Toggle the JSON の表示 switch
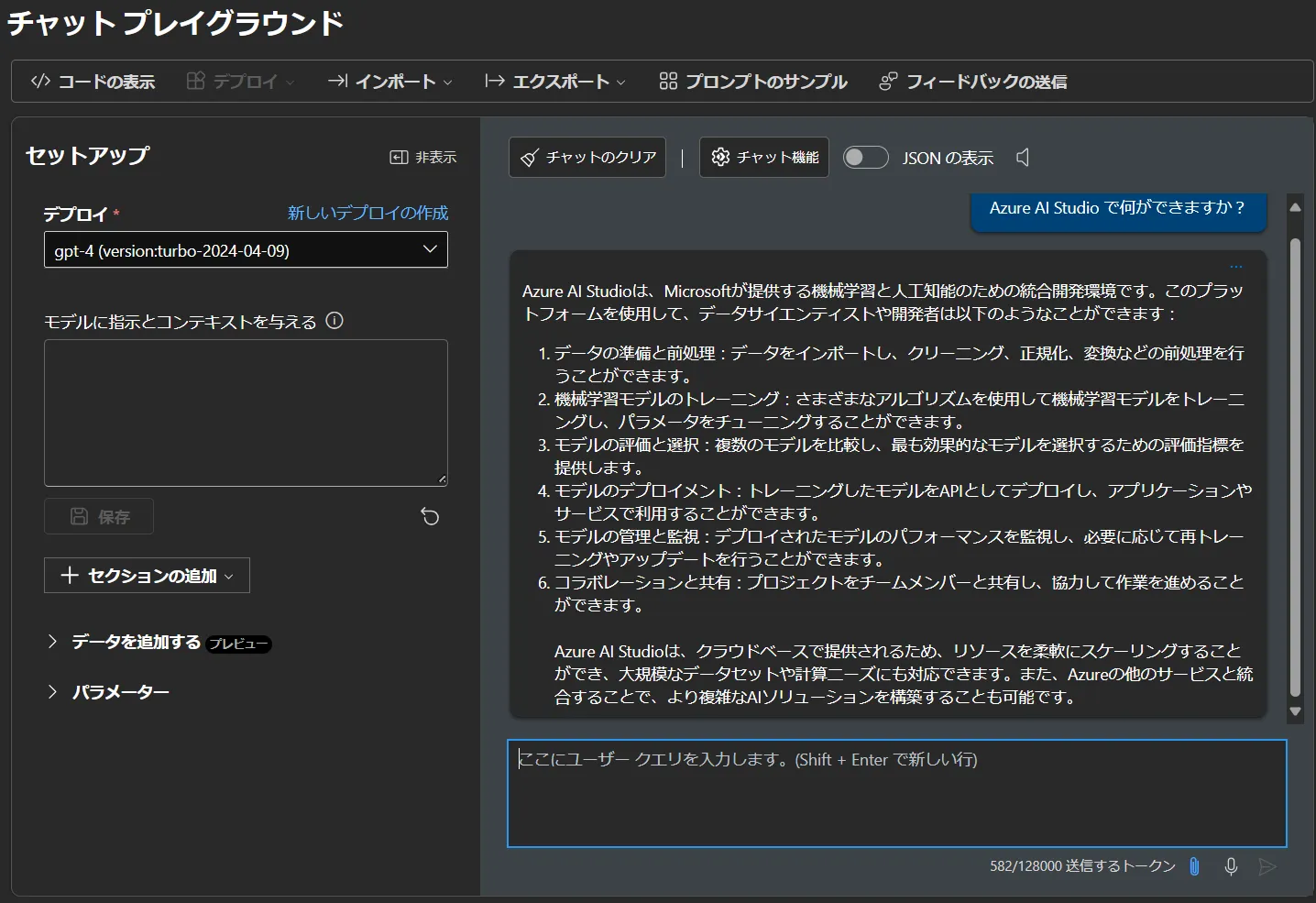The height and width of the screenshot is (903, 1316). [865, 158]
